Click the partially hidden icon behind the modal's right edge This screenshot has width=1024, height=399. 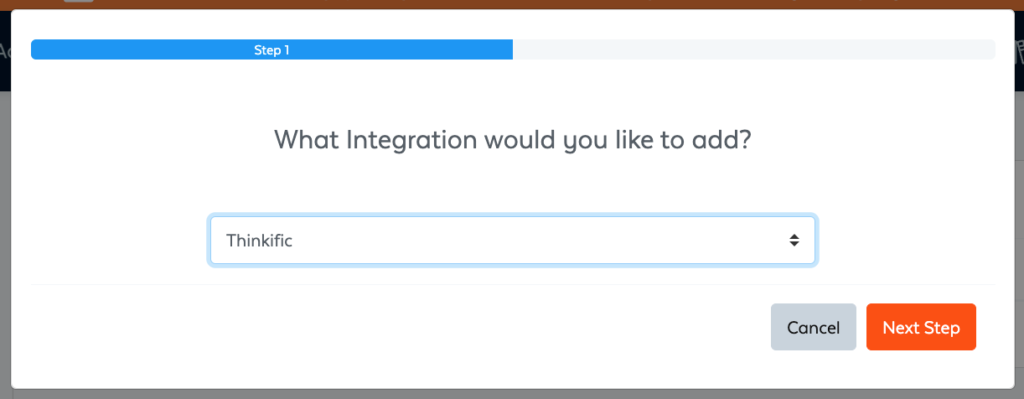(x=1019, y=51)
